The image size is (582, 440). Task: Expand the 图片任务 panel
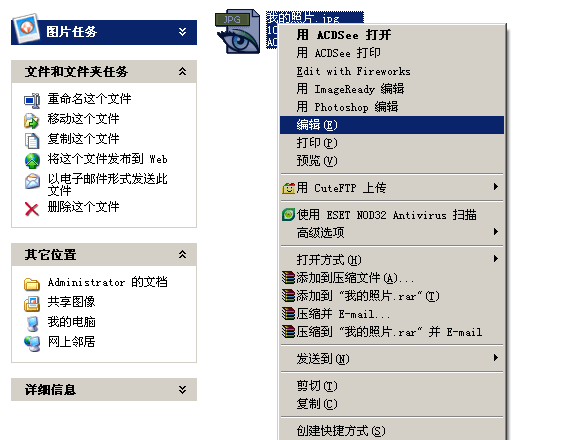182,32
